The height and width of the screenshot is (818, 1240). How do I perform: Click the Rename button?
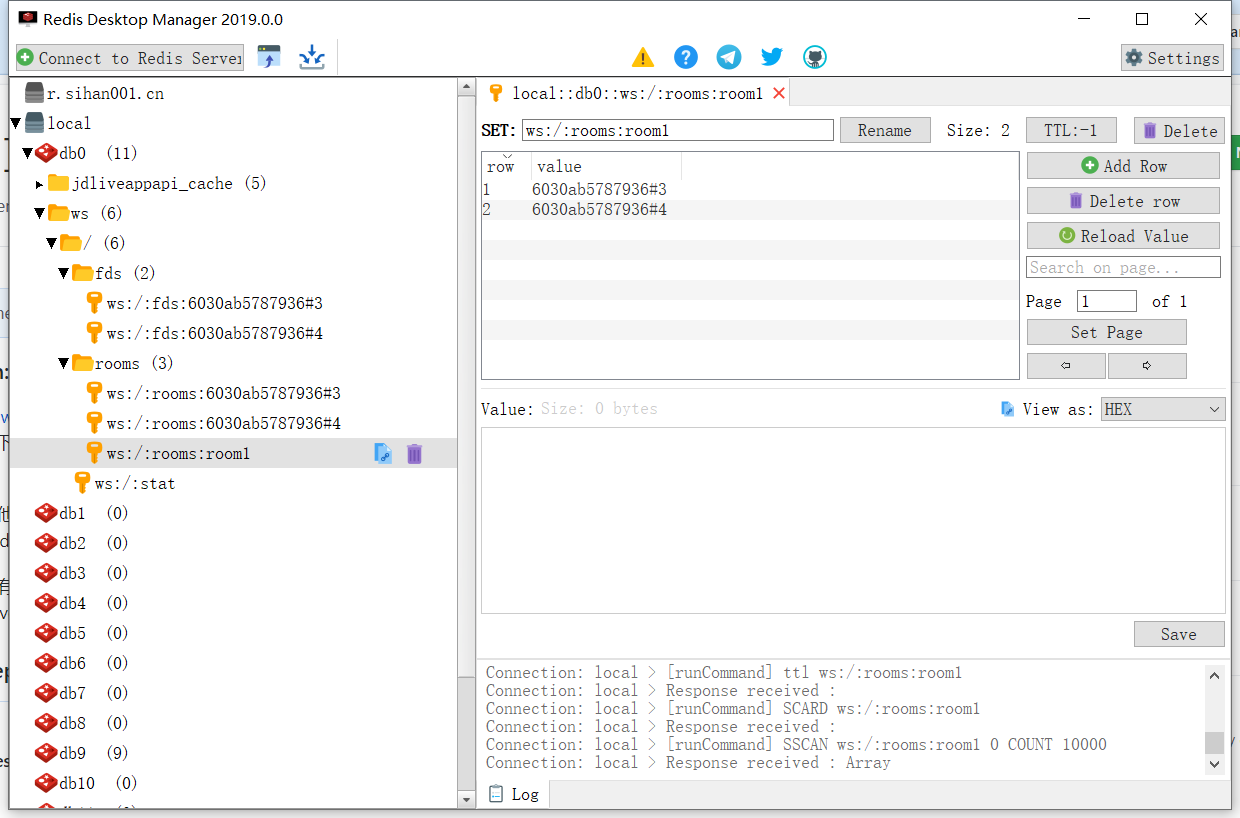[885, 130]
